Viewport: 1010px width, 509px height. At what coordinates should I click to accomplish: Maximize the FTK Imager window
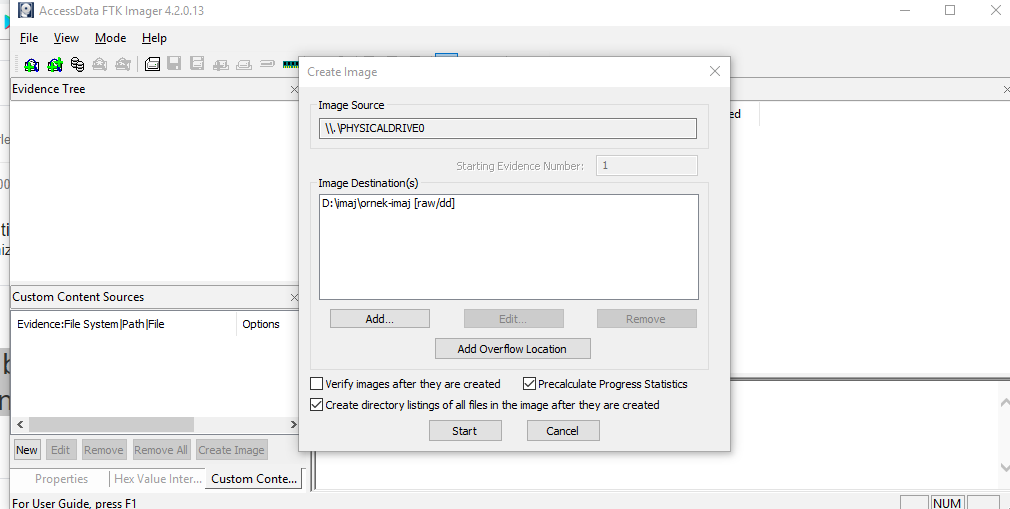tap(950, 10)
